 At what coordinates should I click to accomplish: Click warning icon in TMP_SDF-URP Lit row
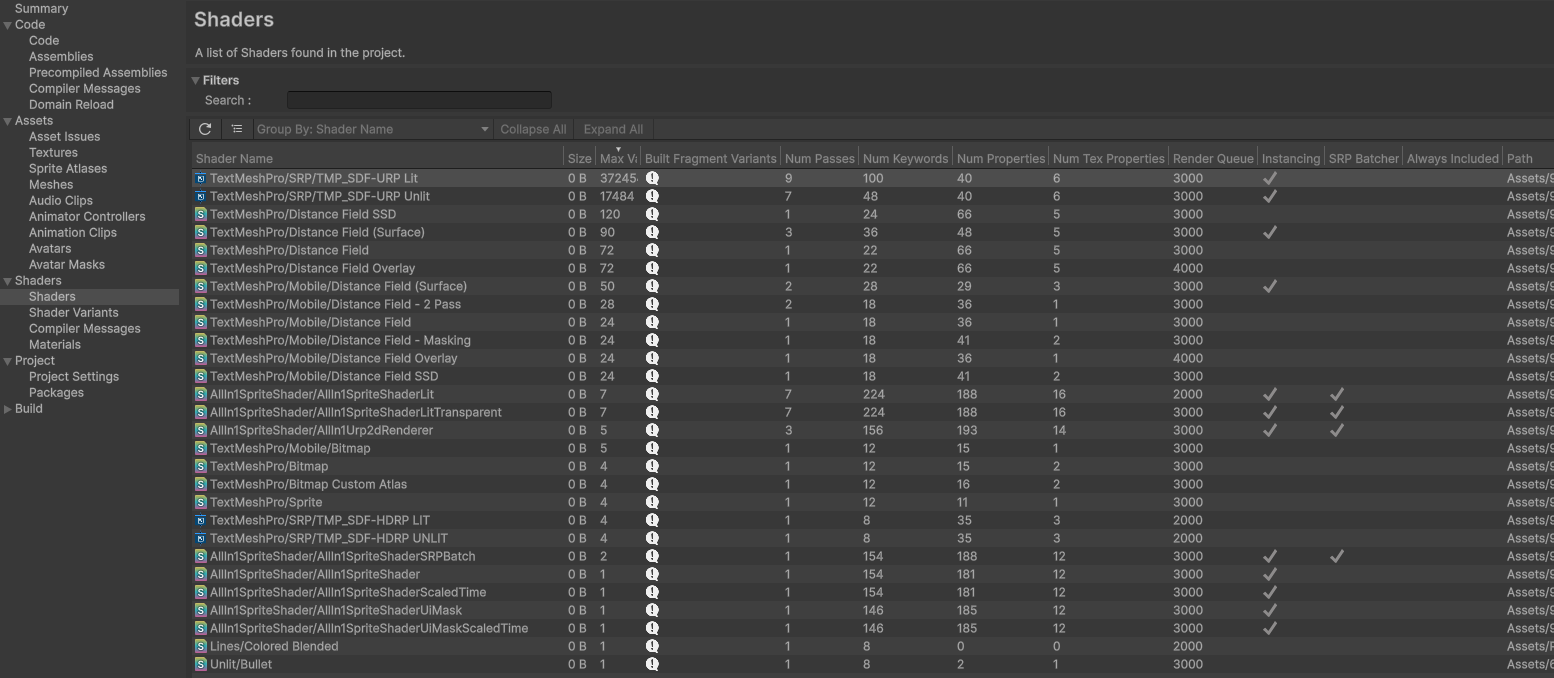[652, 178]
